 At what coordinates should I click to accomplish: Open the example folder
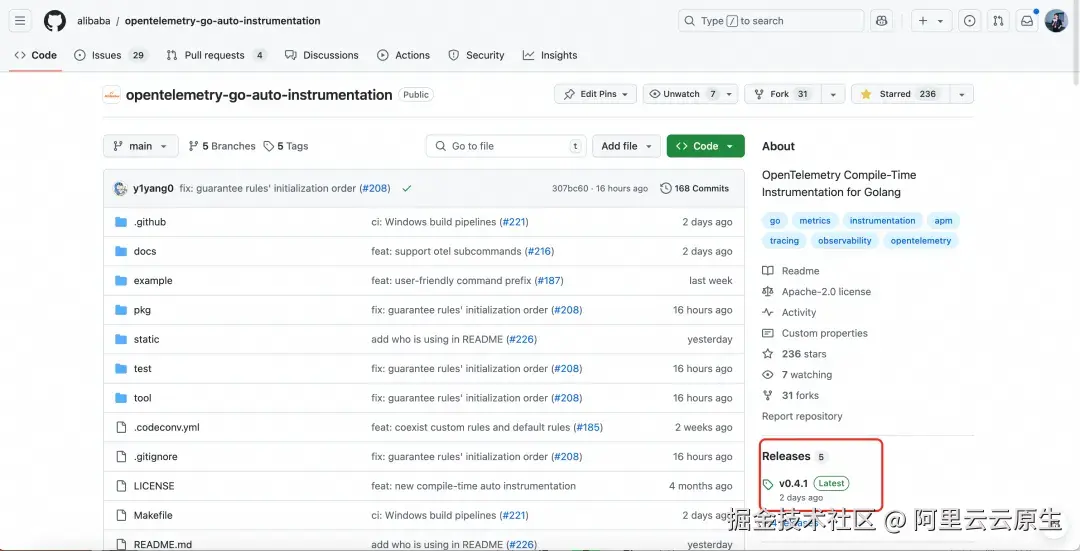(153, 280)
